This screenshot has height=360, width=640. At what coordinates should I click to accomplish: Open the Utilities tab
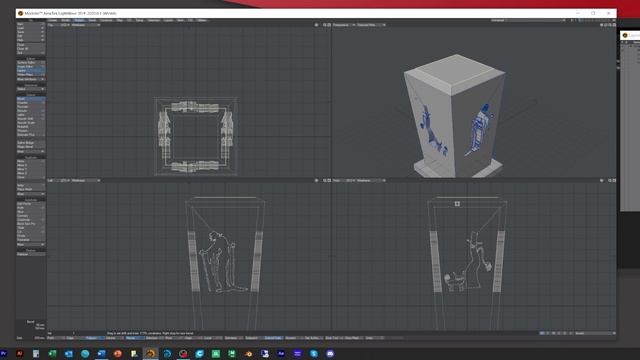tap(202, 20)
